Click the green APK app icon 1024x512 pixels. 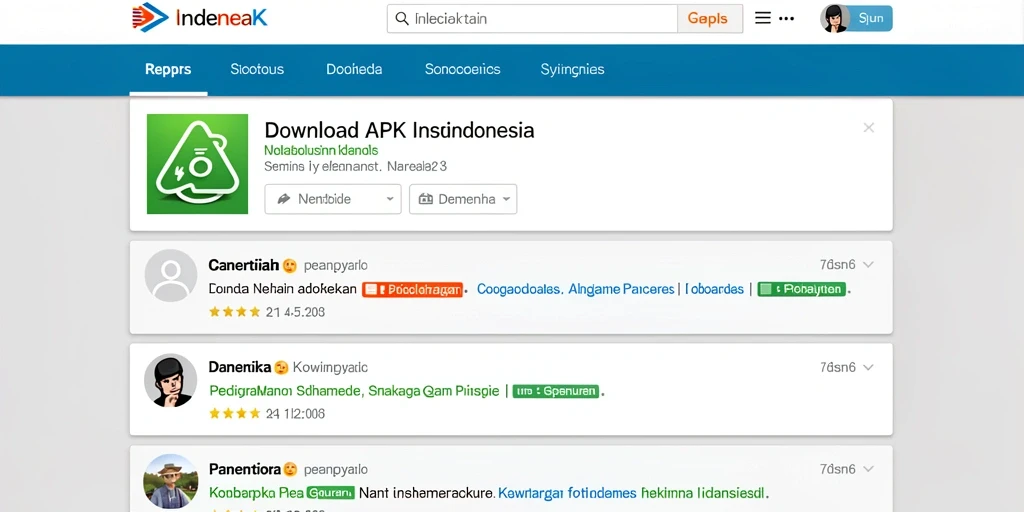[197, 164]
